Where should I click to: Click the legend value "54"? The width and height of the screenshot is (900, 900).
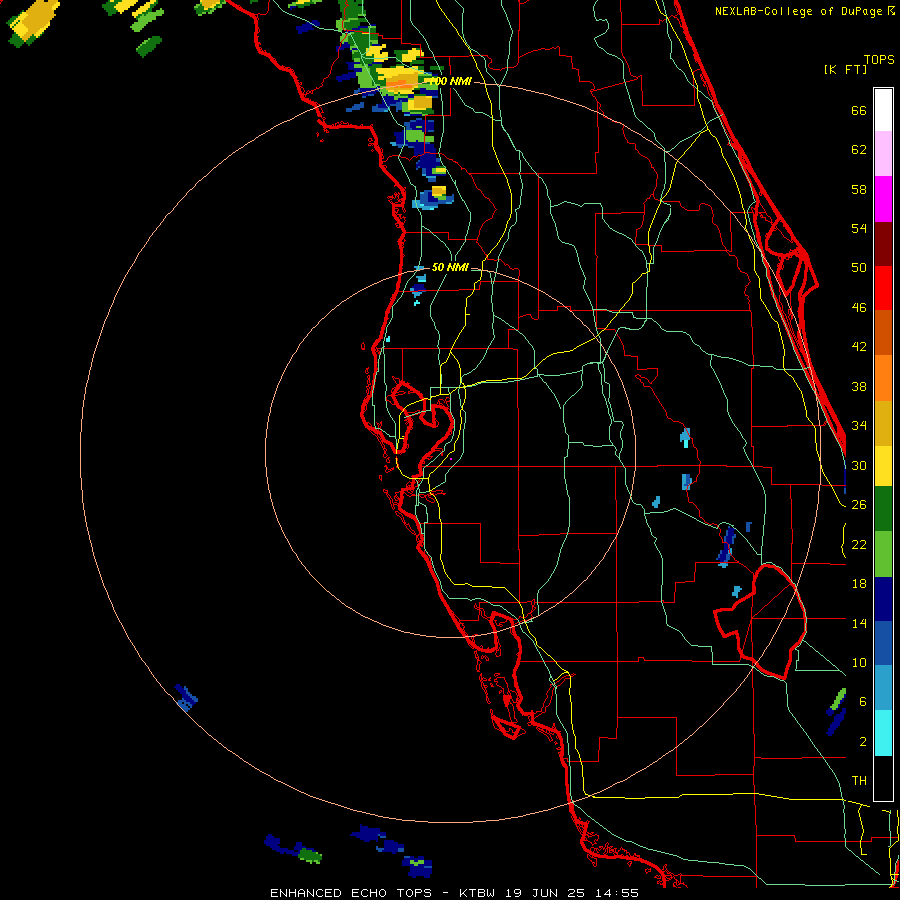click(859, 228)
